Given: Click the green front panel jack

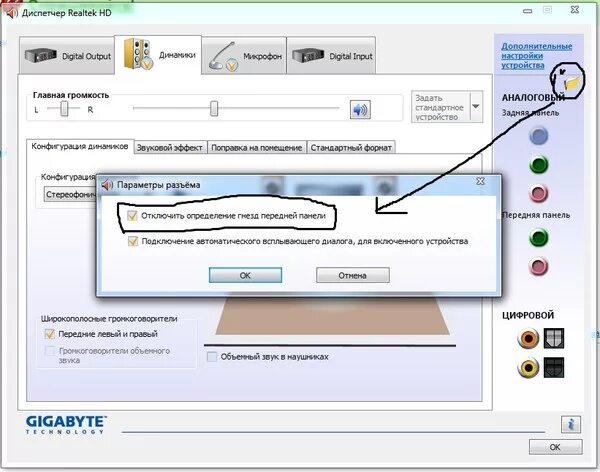Looking at the screenshot, I should 538,237.
